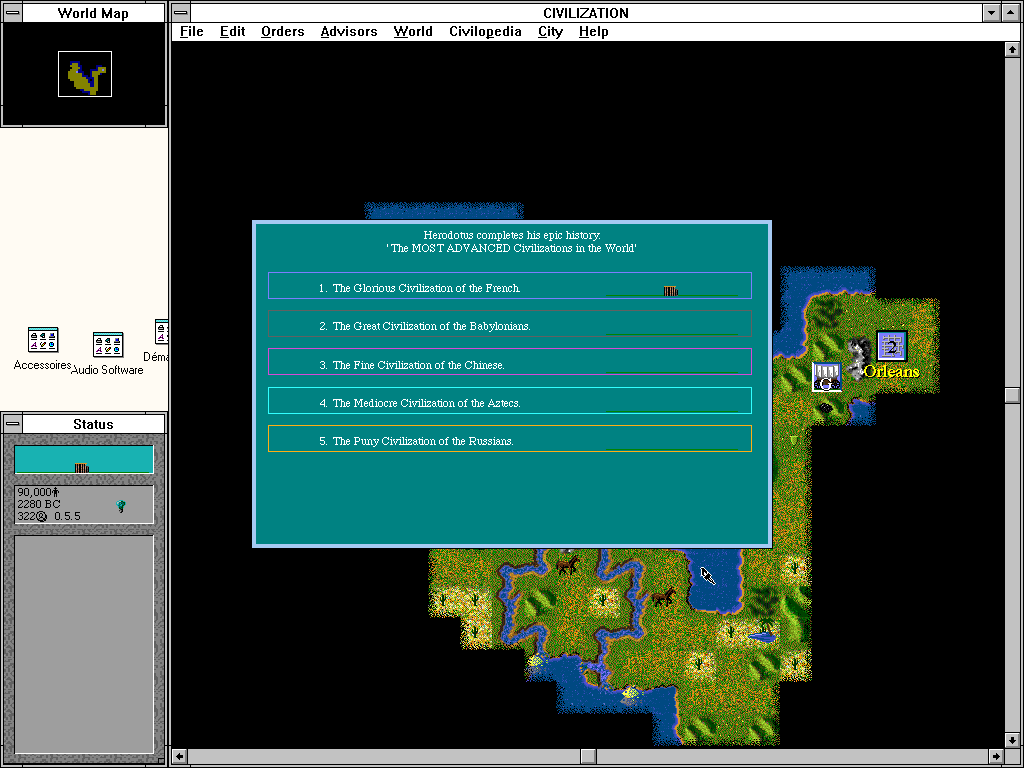Open the File menu

point(191,31)
